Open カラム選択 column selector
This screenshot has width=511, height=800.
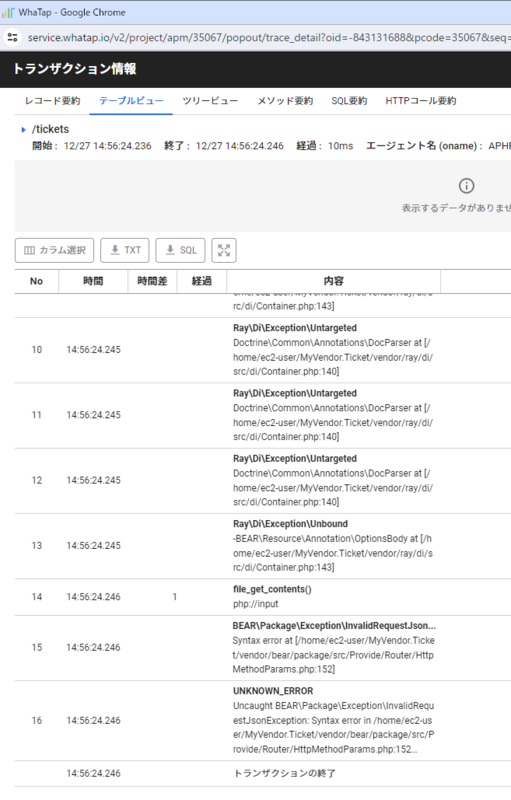point(55,251)
